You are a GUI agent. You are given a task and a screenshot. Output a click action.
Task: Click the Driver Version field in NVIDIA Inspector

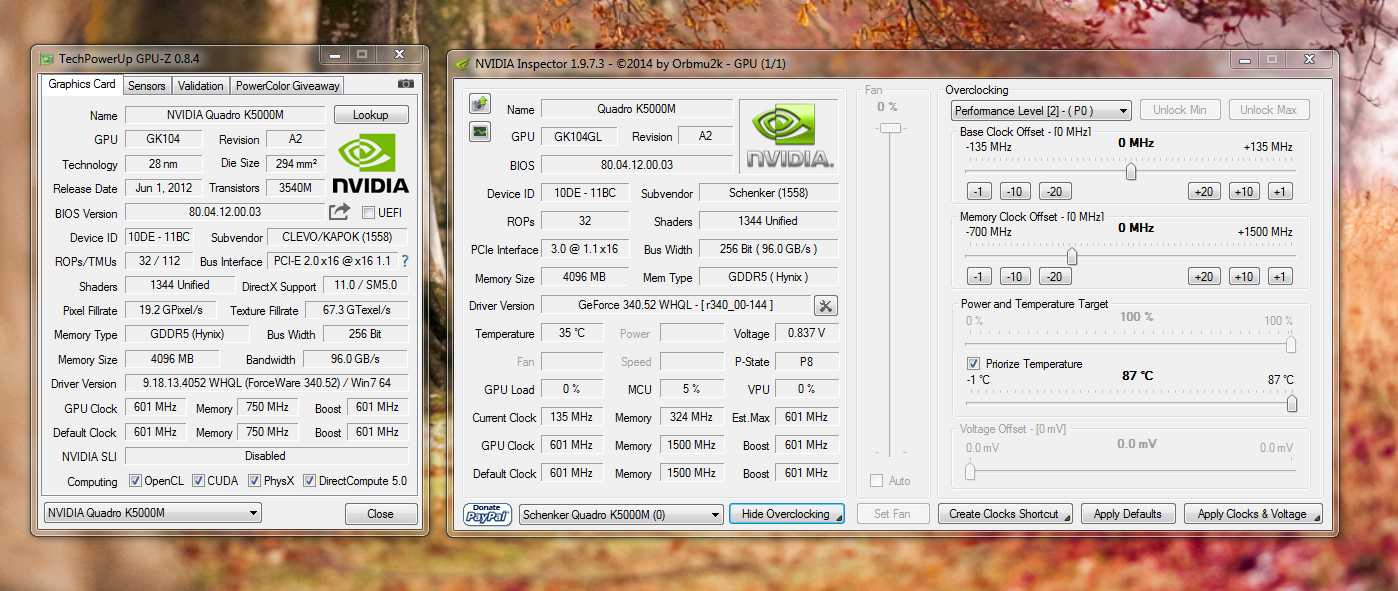tap(676, 305)
